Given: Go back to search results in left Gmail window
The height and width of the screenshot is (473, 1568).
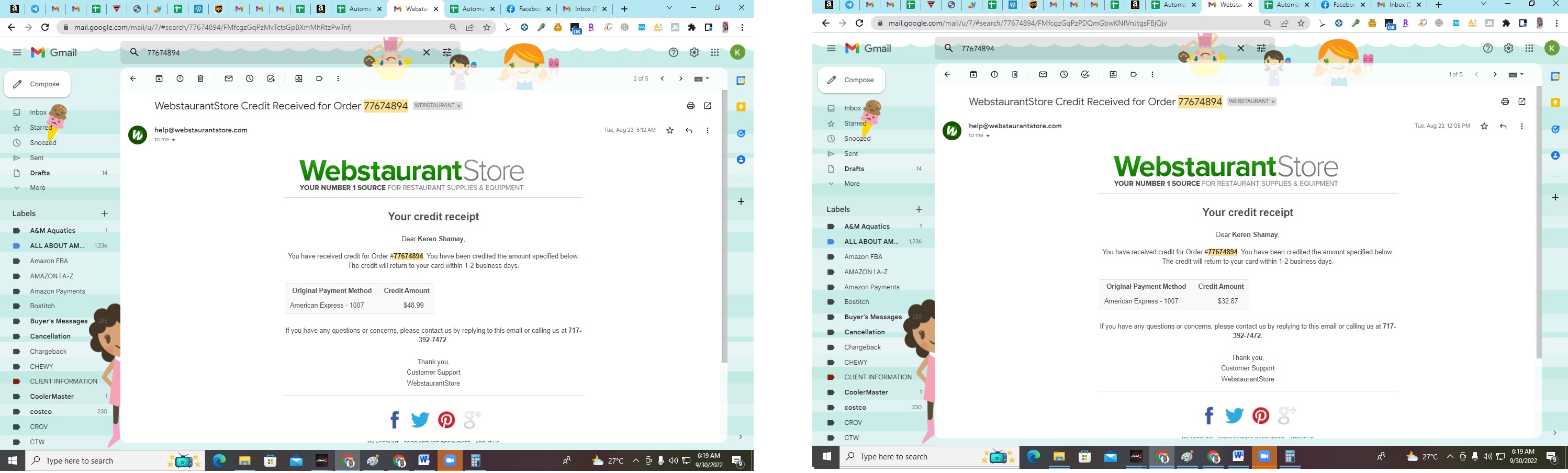Looking at the screenshot, I should click(x=133, y=78).
